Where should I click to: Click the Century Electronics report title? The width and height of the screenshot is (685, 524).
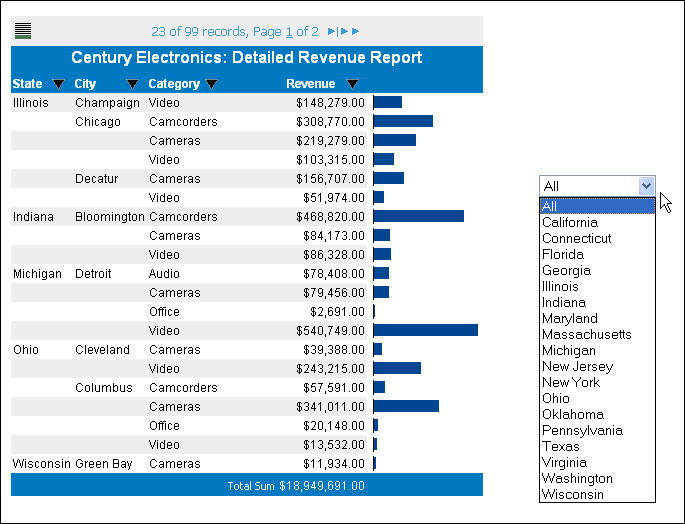pos(246,58)
